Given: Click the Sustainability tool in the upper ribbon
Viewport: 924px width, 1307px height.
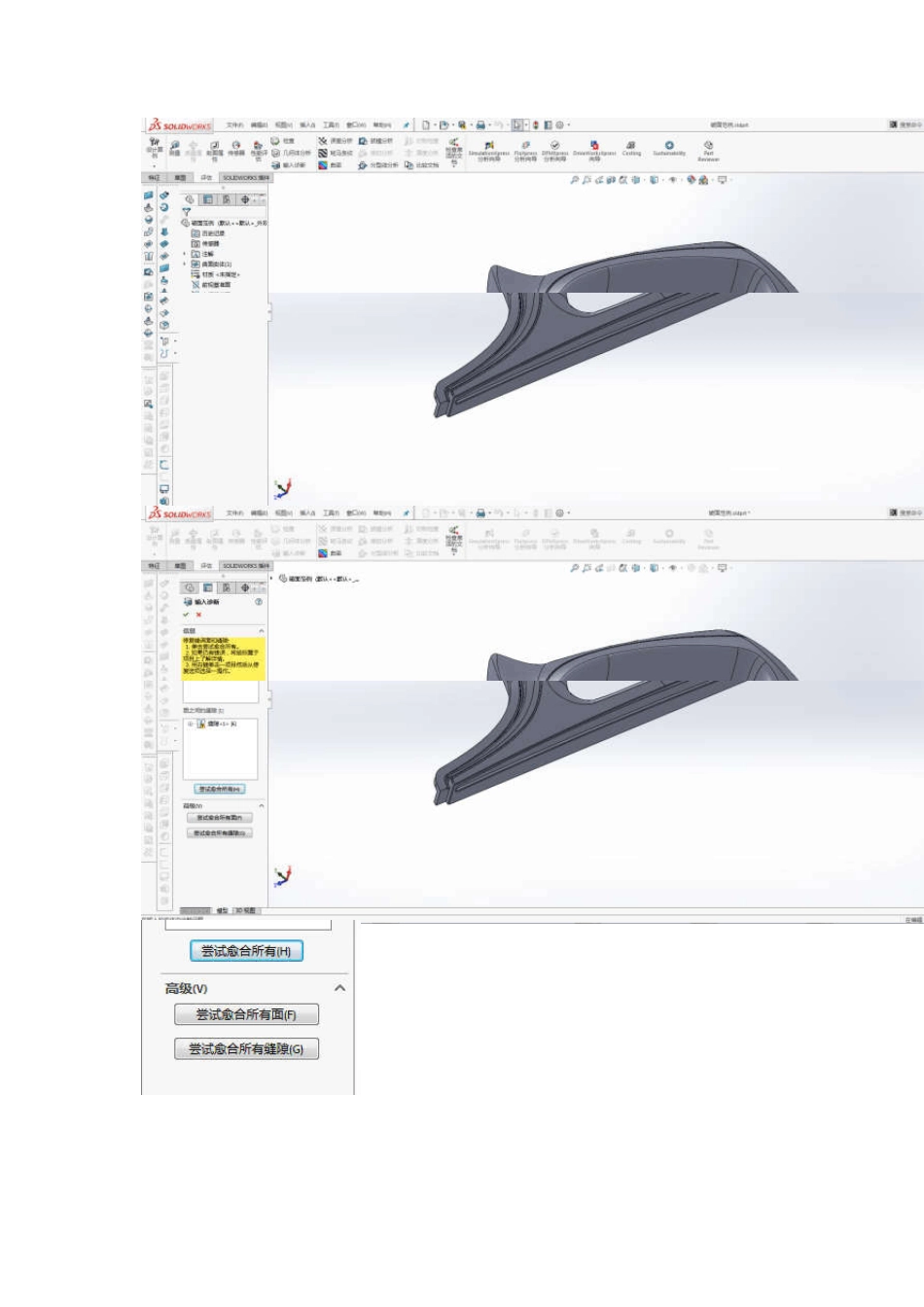Looking at the screenshot, I should tap(669, 149).
